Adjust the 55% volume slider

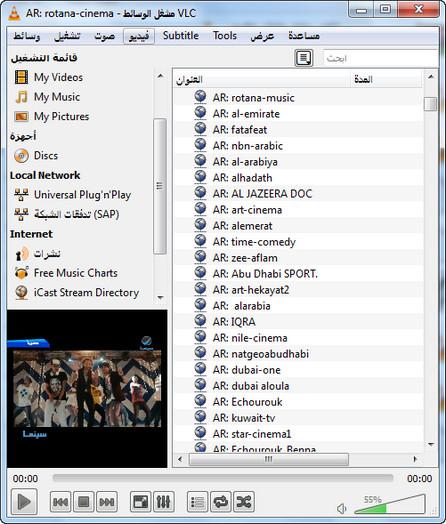[389, 505]
